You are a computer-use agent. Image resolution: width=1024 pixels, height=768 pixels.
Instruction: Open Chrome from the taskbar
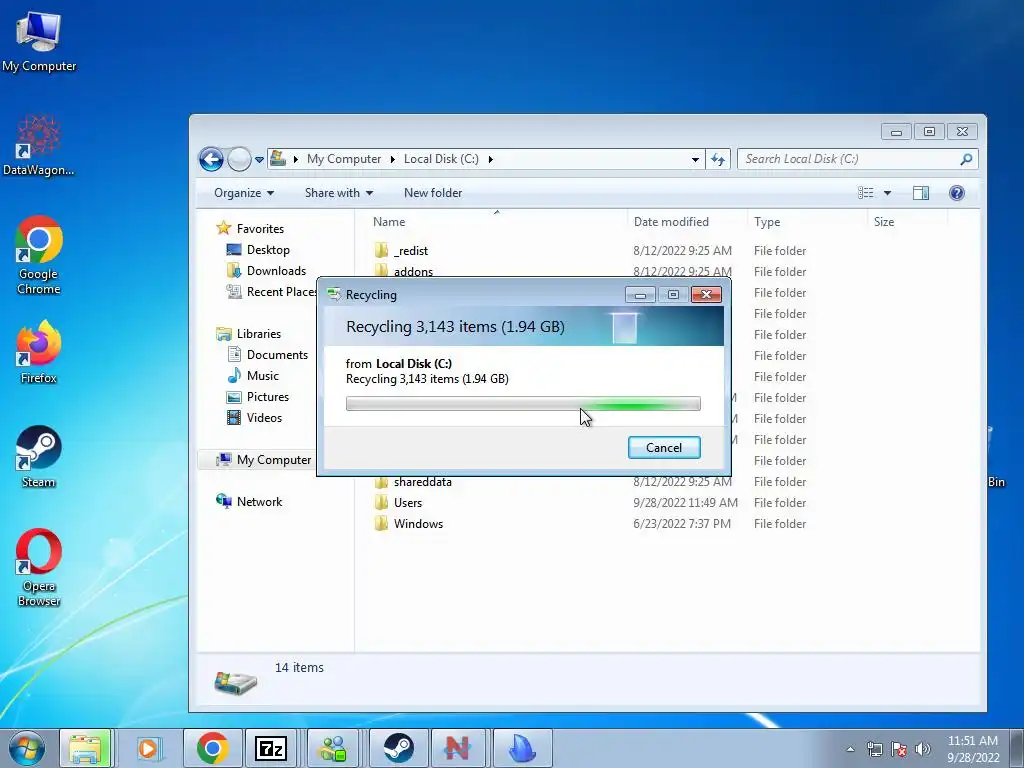[x=212, y=748]
